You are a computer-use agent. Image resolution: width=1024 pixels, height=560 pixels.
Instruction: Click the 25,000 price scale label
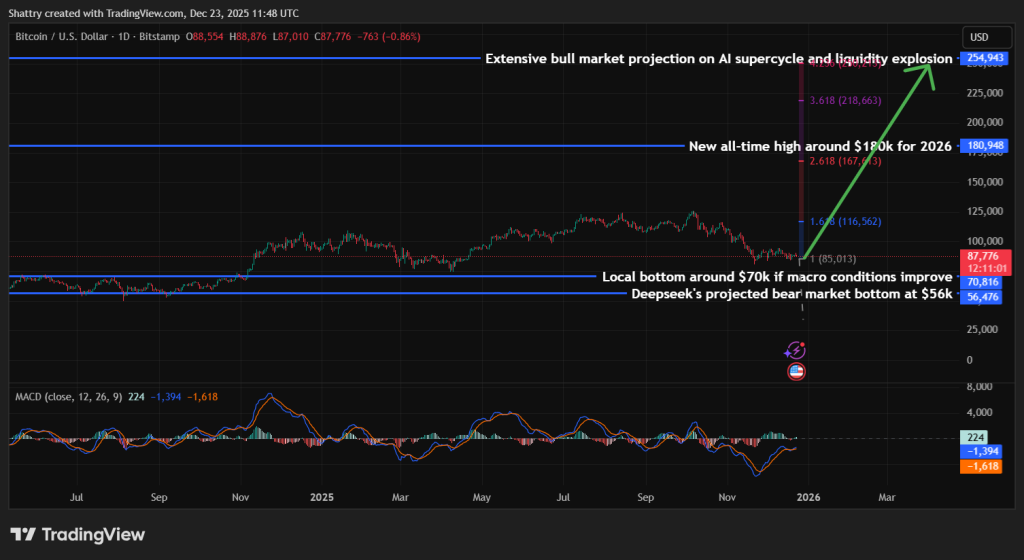[x=982, y=330]
